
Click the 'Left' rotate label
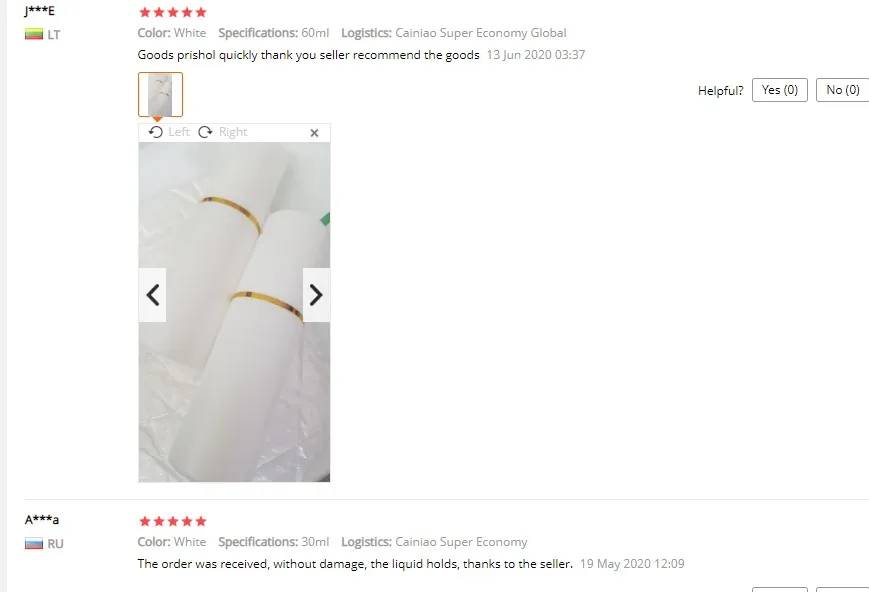click(x=179, y=132)
